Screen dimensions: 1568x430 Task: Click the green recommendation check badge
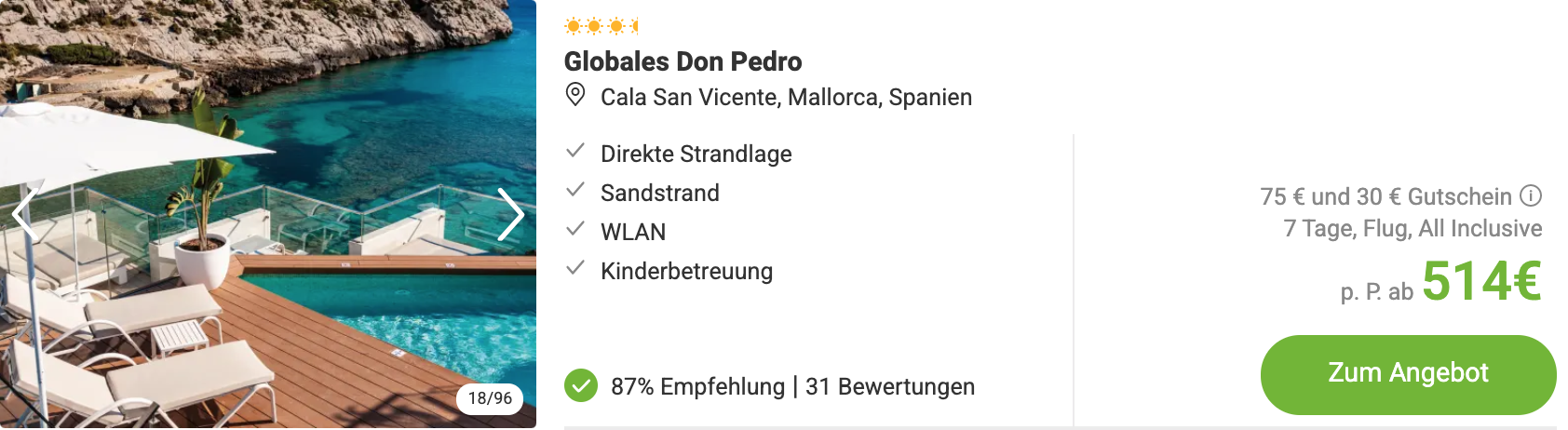tap(581, 385)
